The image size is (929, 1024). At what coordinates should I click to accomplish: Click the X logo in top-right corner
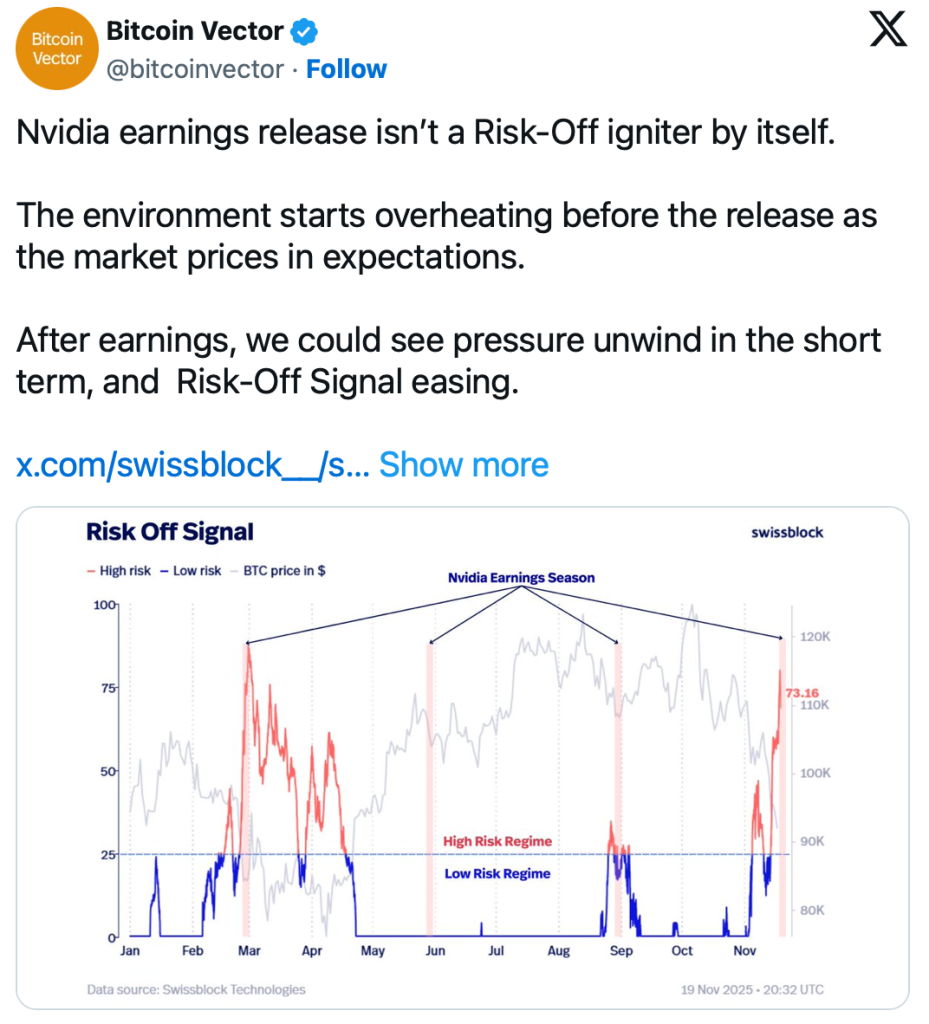[887, 33]
